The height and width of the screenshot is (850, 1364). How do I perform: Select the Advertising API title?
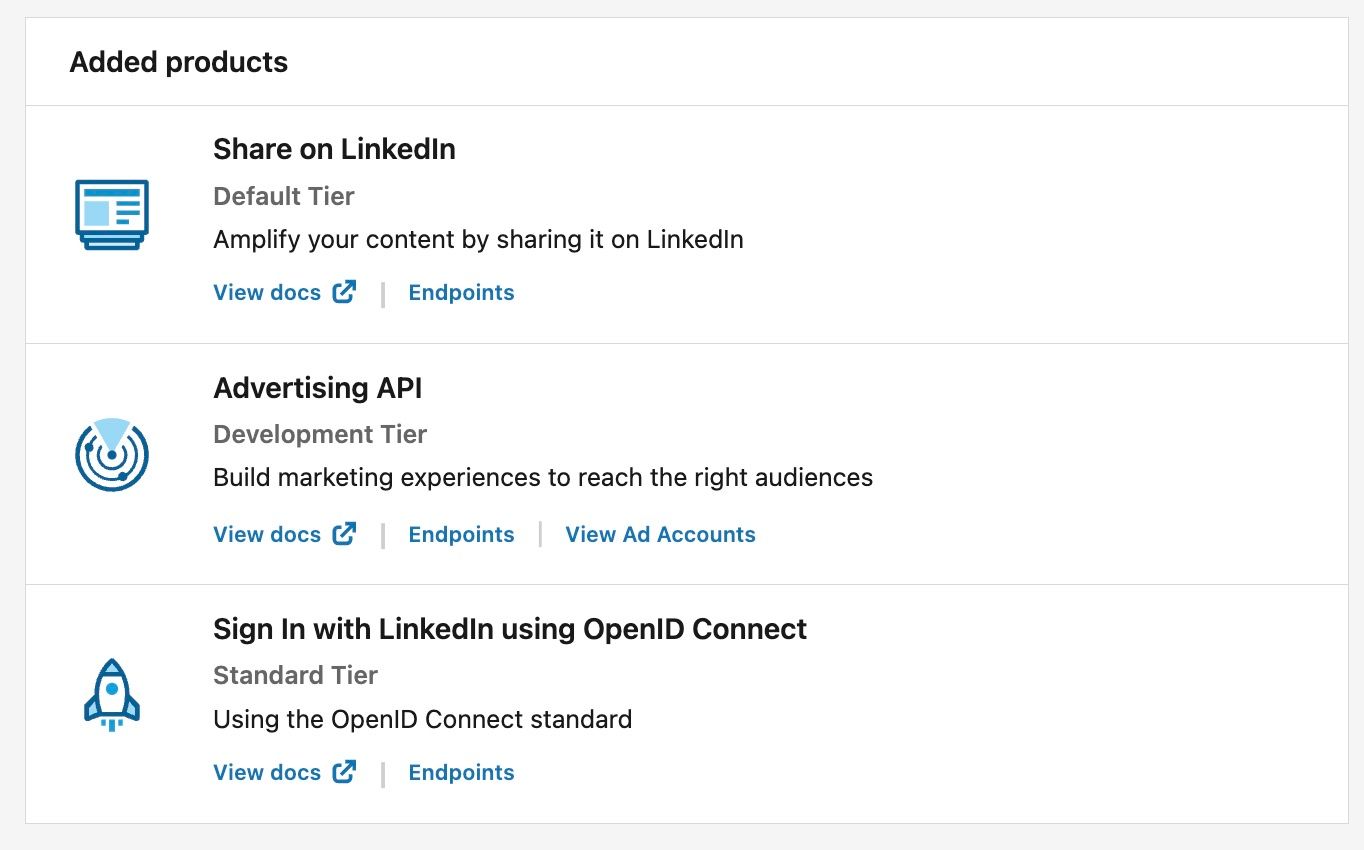[x=318, y=388]
